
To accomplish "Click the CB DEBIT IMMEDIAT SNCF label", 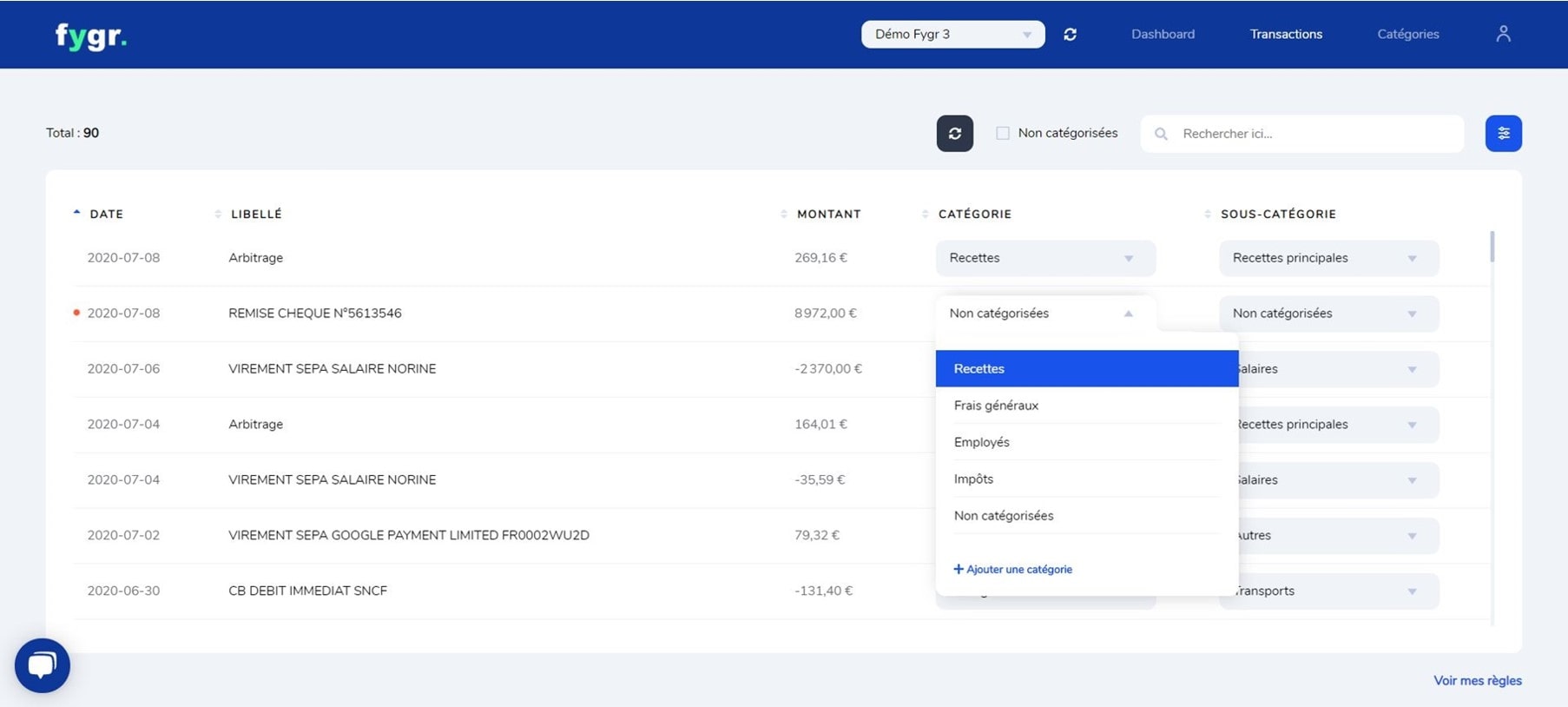I will point(307,591).
